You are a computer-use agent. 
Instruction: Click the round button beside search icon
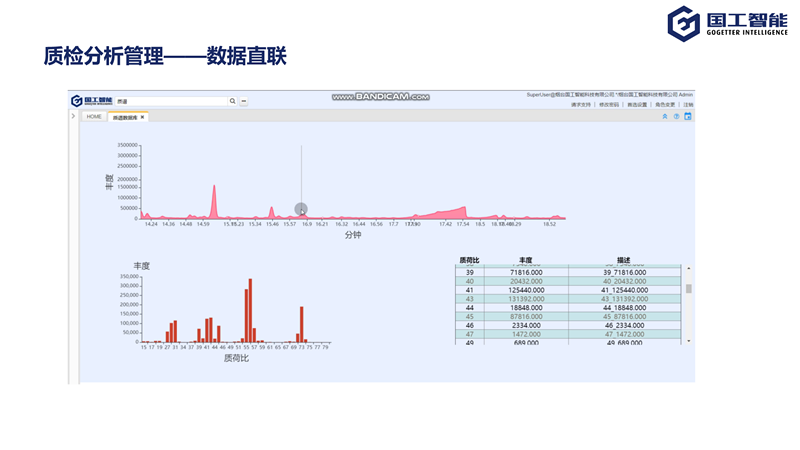(x=243, y=101)
